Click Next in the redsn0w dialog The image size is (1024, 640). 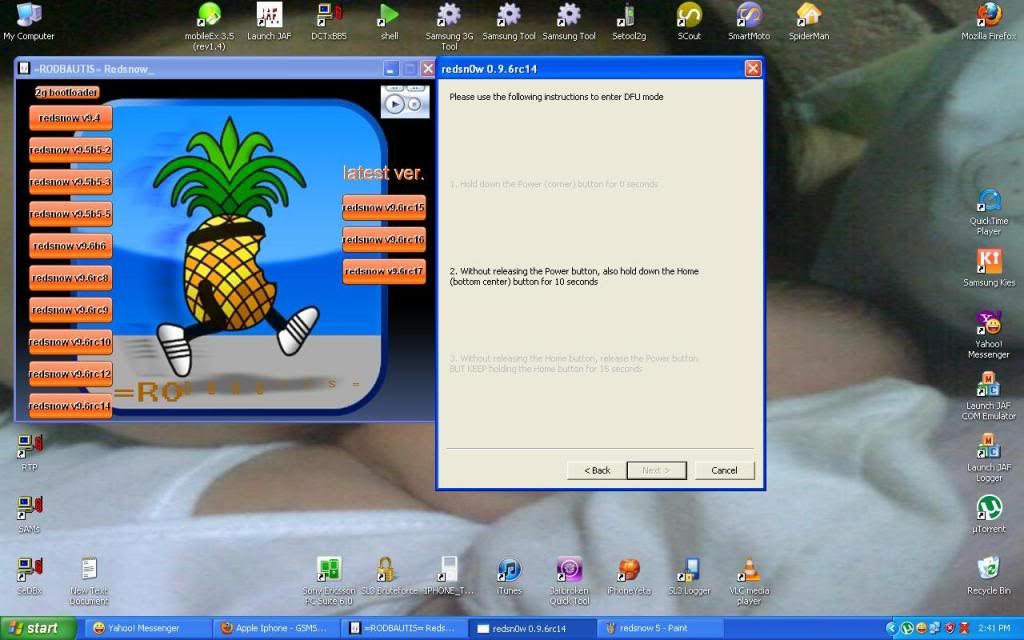point(656,470)
